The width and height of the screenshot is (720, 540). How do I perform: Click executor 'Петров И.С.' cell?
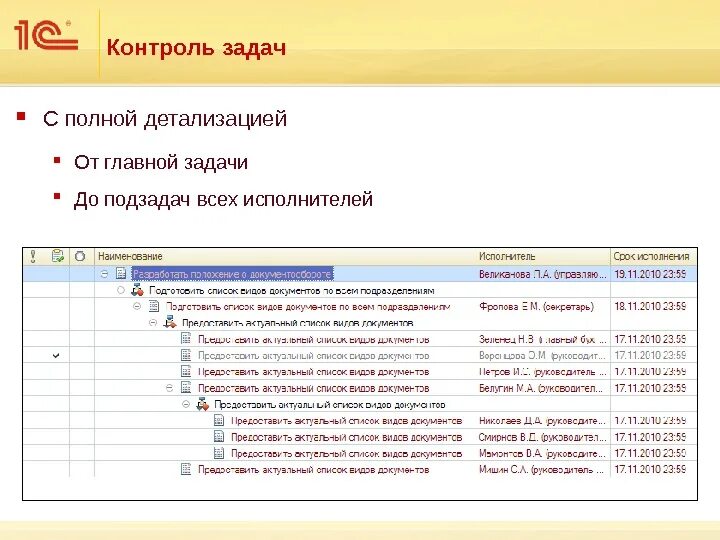pyautogui.click(x=543, y=371)
